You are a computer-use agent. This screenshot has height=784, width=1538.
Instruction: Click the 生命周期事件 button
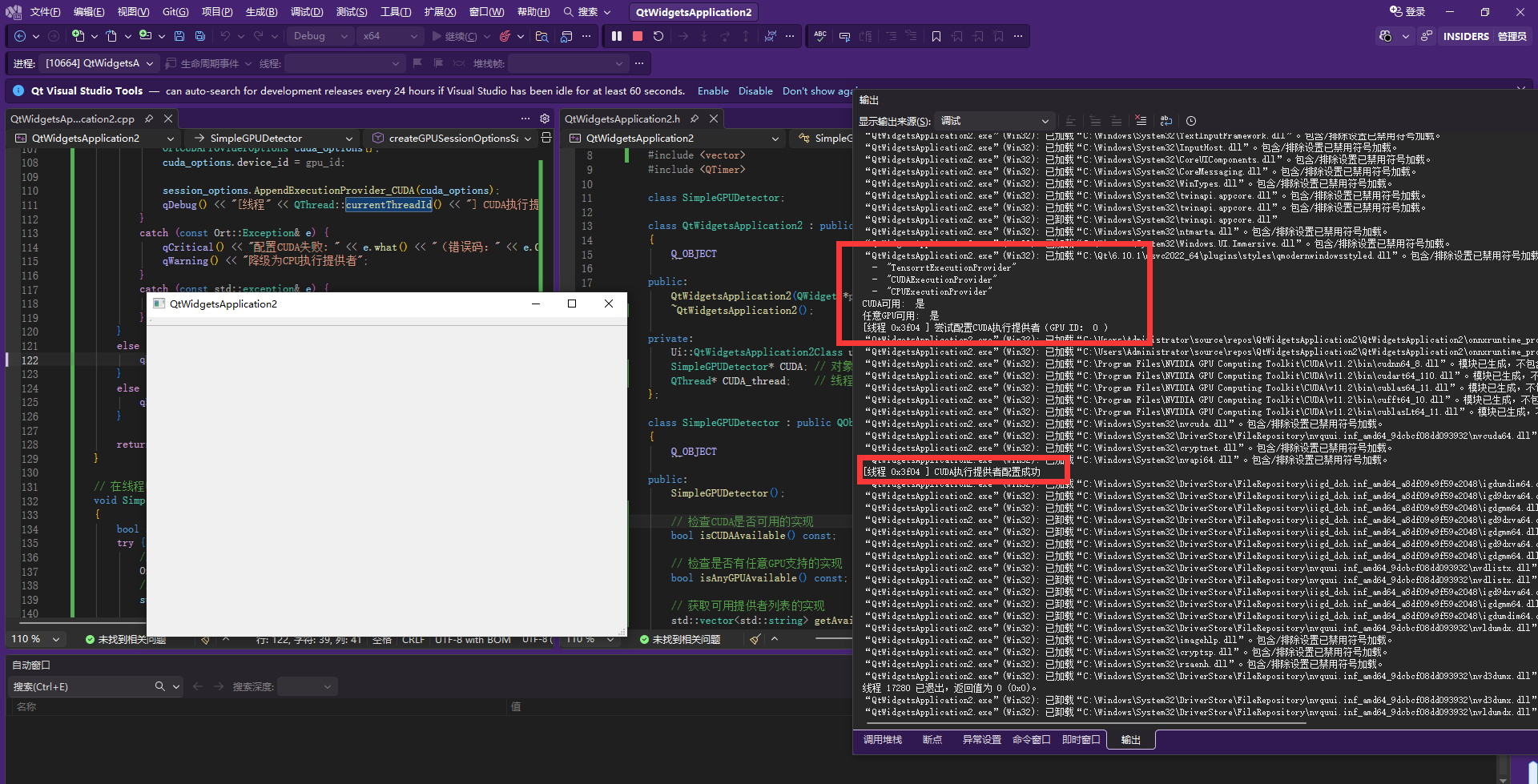pos(203,63)
